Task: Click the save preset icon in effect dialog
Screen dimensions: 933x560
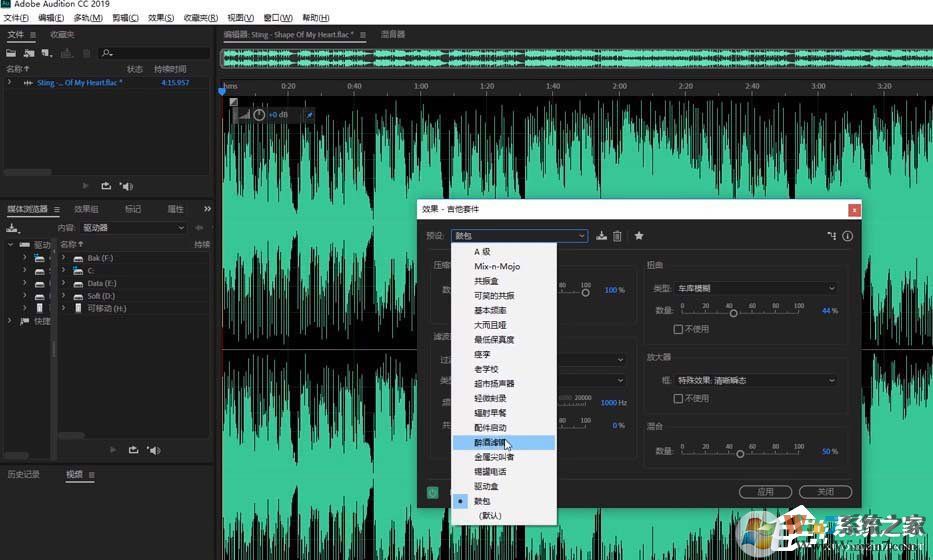Action: click(x=602, y=236)
